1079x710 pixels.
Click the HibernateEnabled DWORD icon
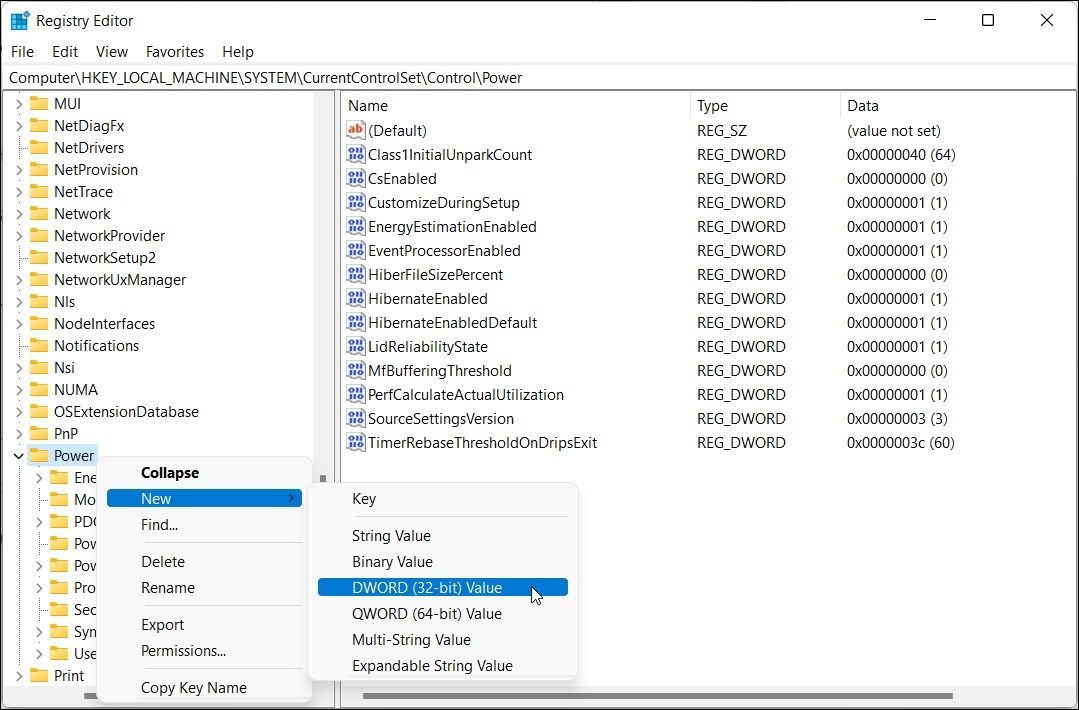tap(355, 299)
